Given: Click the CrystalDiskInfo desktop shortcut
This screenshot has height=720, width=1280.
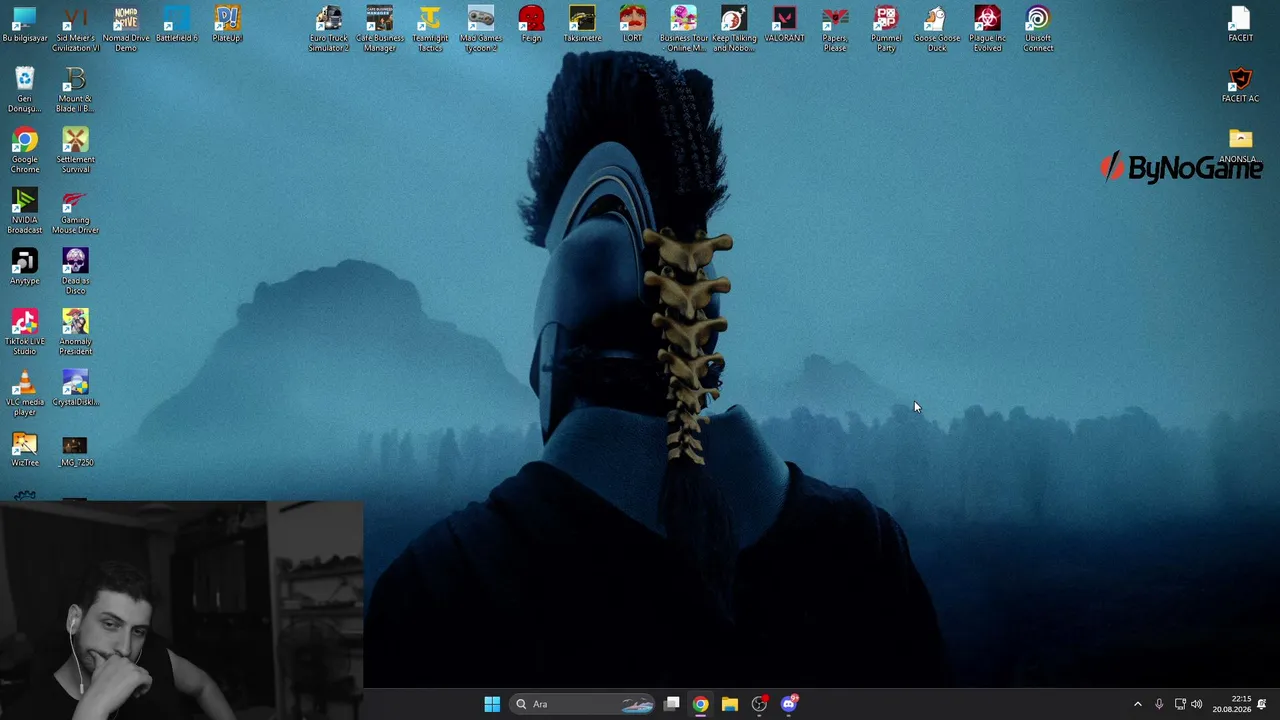Looking at the screenshot, I should [x=75, y=389].
